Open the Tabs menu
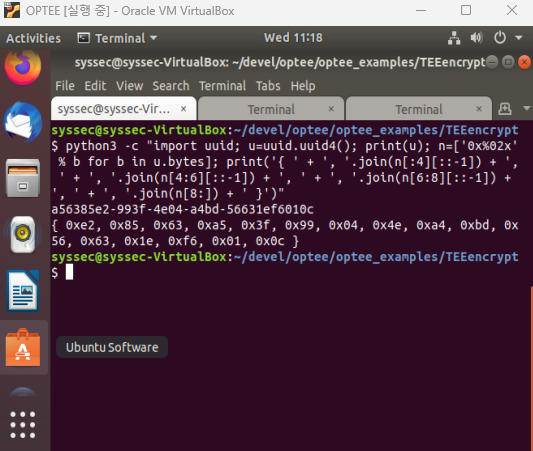Viewport: 533px width, 451px height. 268,86
